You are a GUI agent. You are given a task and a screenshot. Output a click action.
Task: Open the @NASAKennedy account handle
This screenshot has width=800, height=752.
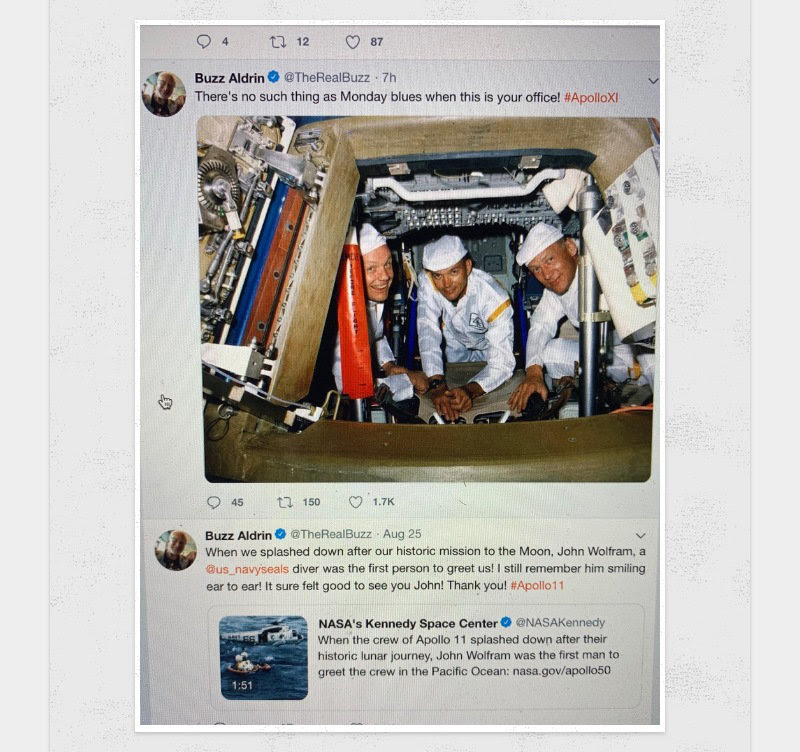(560, 622)
